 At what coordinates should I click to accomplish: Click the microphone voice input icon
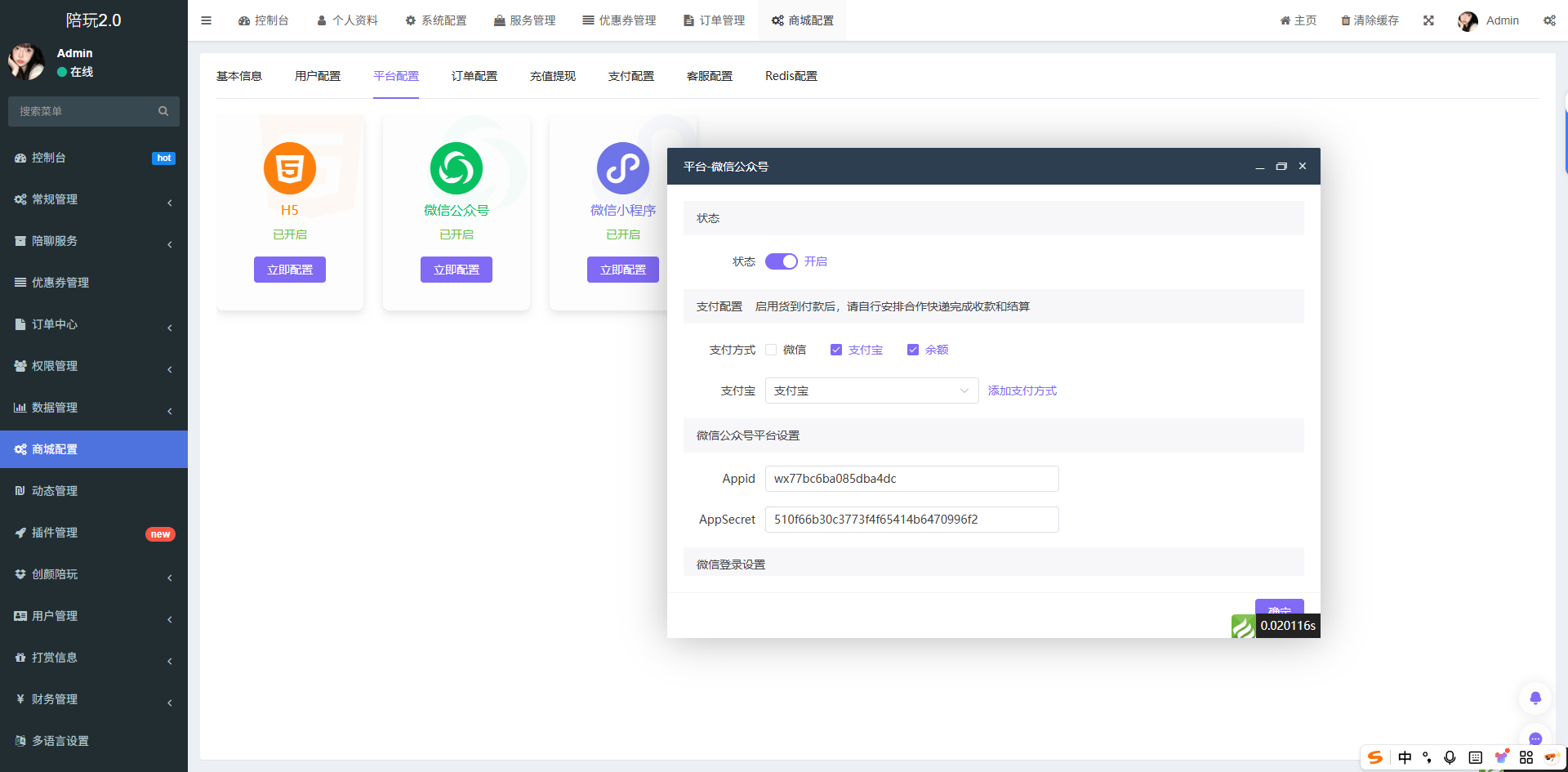pos(1450,757)
